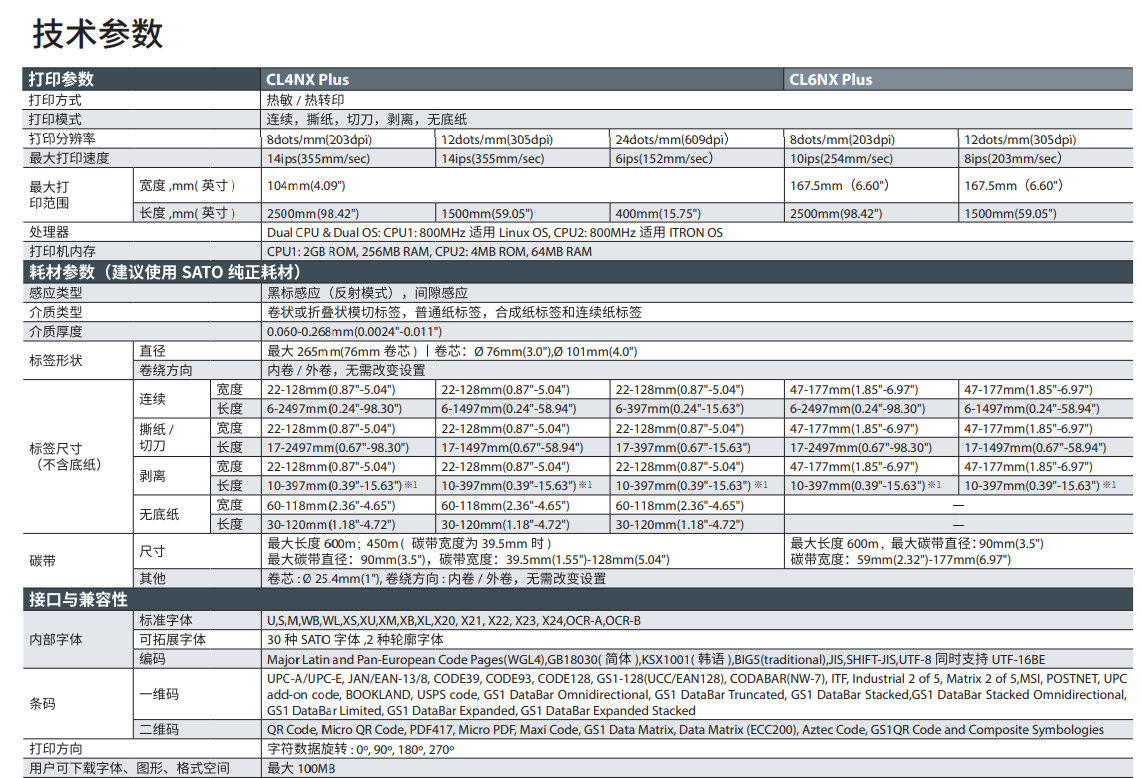Select 碳带宽度：59mm(2.32")-177mm(6.97") text
The image size is (1142, 778).
click(x=900, y=559)
